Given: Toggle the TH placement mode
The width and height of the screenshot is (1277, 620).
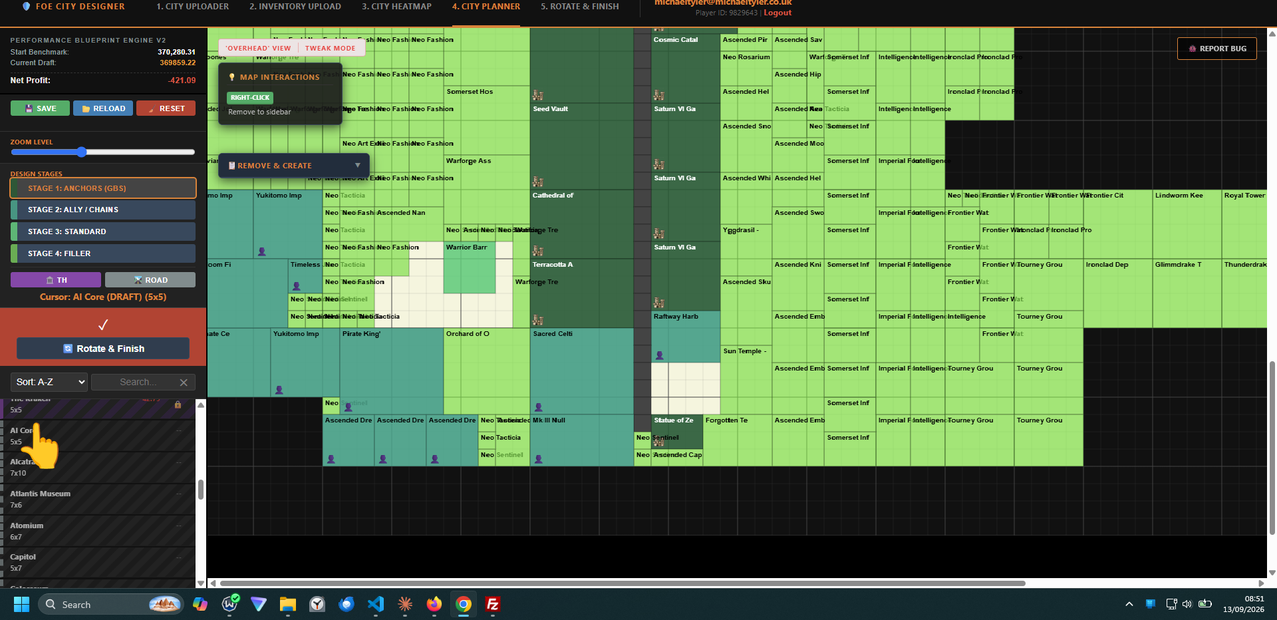Looking at the screenshot, I should (x=56, y=280).
